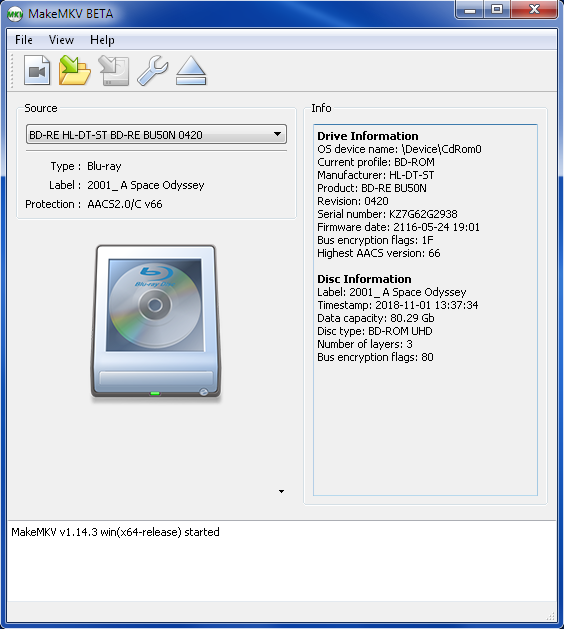Click the Drive Information heading

pyautogui.click(x=367, y=136)
